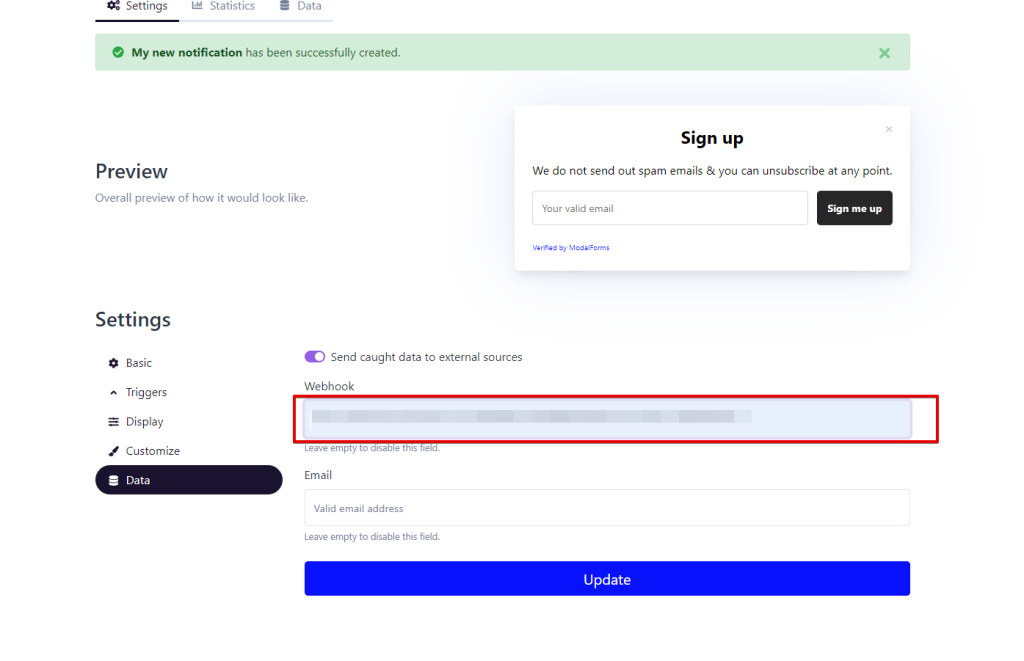Click the gears icon on the Settings tab
The width and height of the screenshot is (1024, 661).
click(113, 6)
